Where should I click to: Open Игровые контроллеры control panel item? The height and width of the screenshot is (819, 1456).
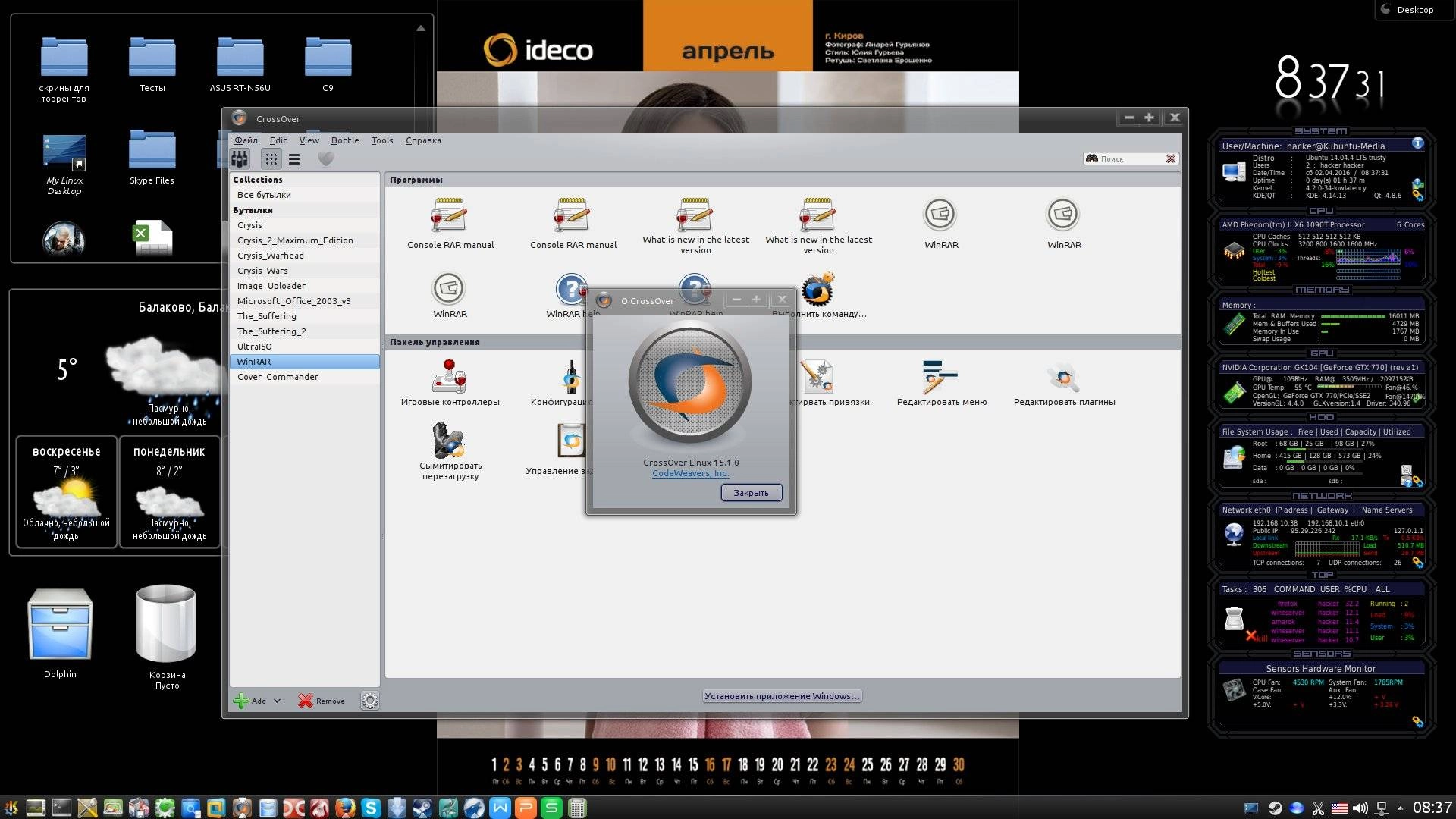pos(450,381)
